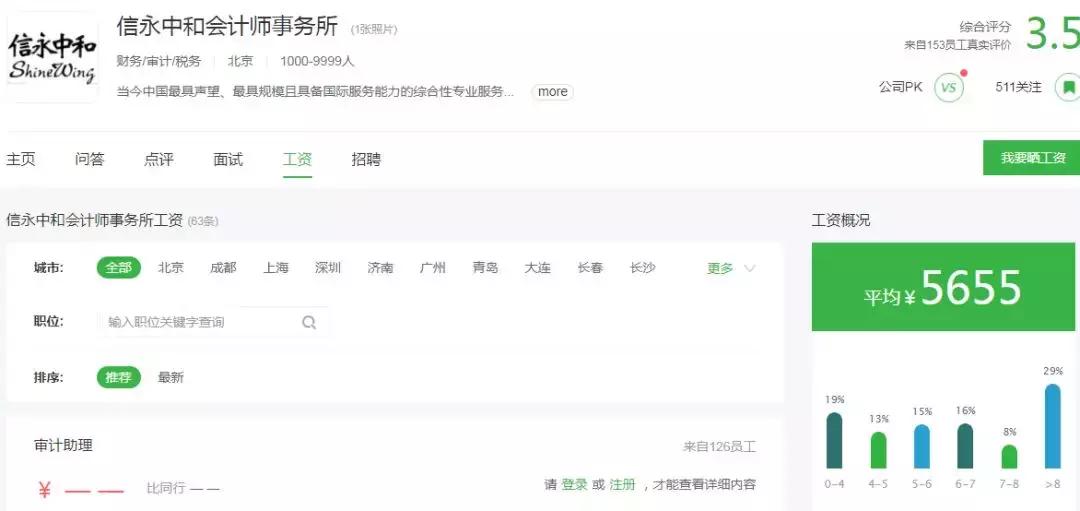This screenshot has height=511, width=1080.
Task: Click 财务/审计/税务 industry text
Action: click(159, 61)
